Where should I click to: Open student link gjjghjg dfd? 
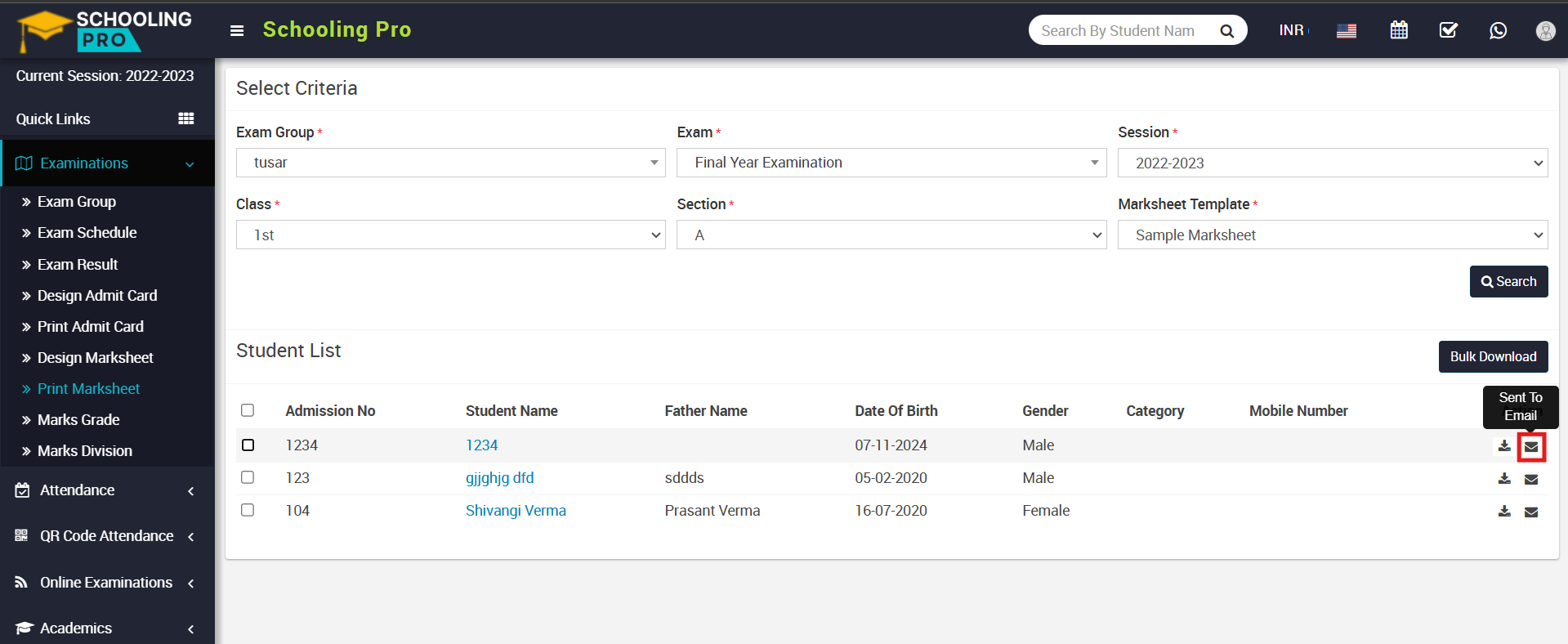click(500, 478)
